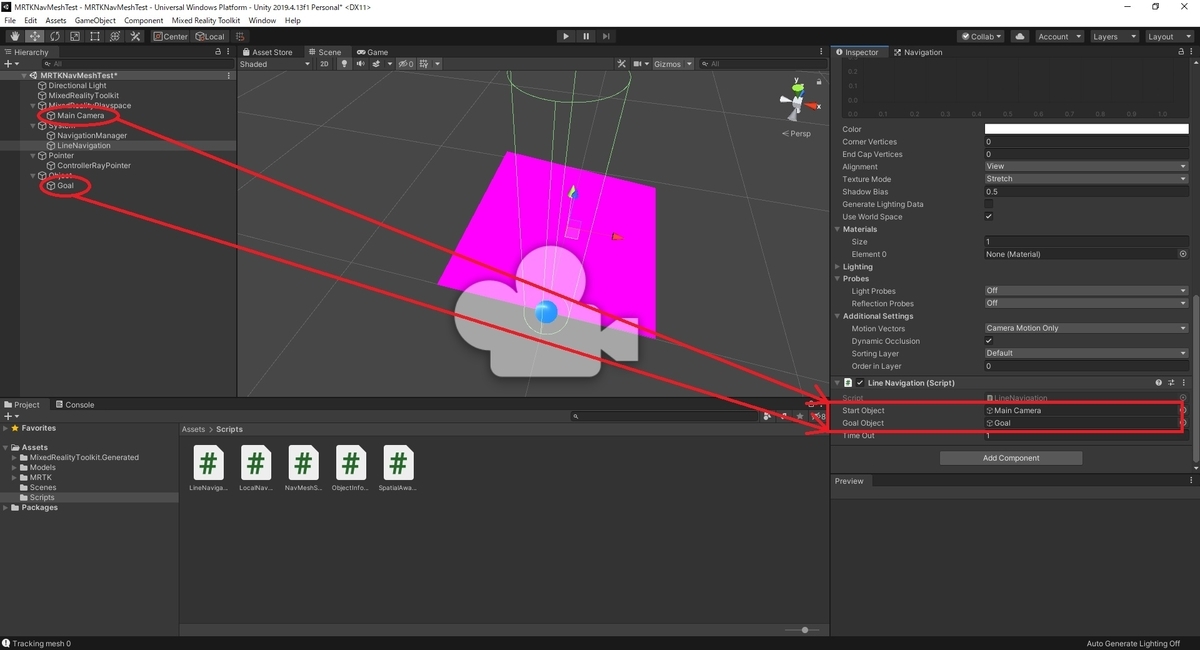This screenshot has width=1200, height=650.
Task: Open LineNavigation script file
Action: point(208,469)
